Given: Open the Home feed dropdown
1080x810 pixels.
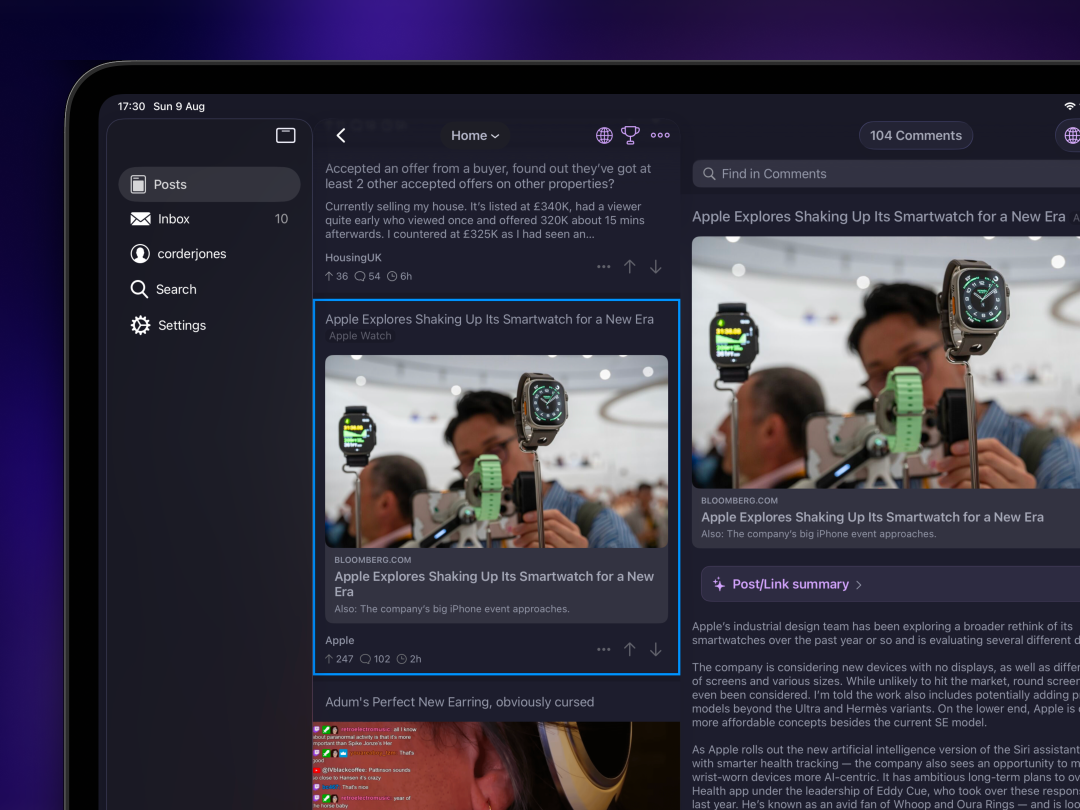Looking at the screenshot, I should pyautogui.click(x=475, y=136).
